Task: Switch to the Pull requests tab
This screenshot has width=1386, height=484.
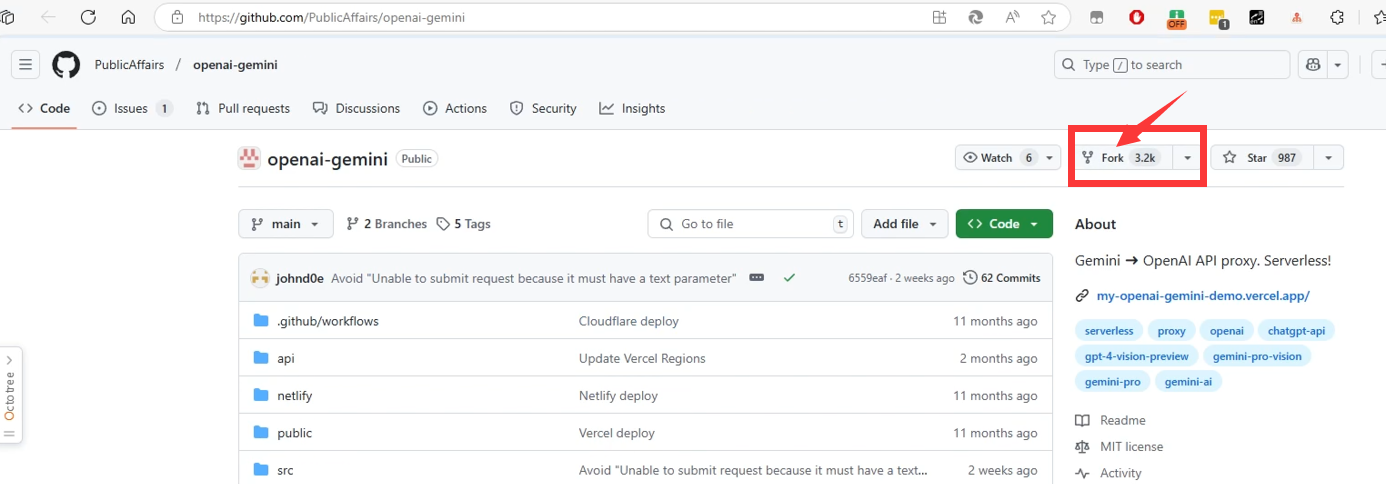Action: click(x=243, y=108)
